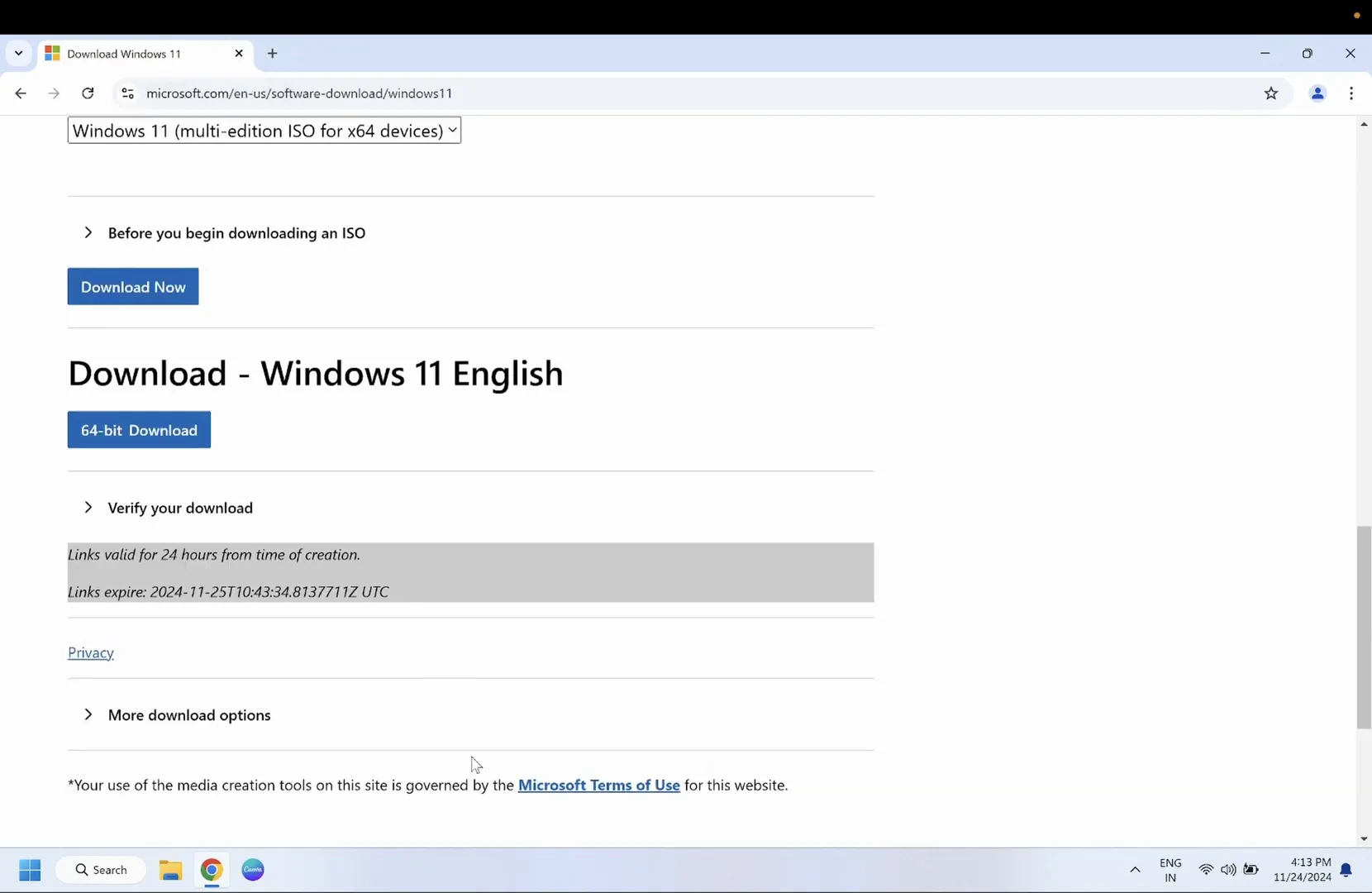Image resolution: width=1372 pixels, height=893 pixels.
Task: Reload the Microsoft download page
Action: click(88, 93)
